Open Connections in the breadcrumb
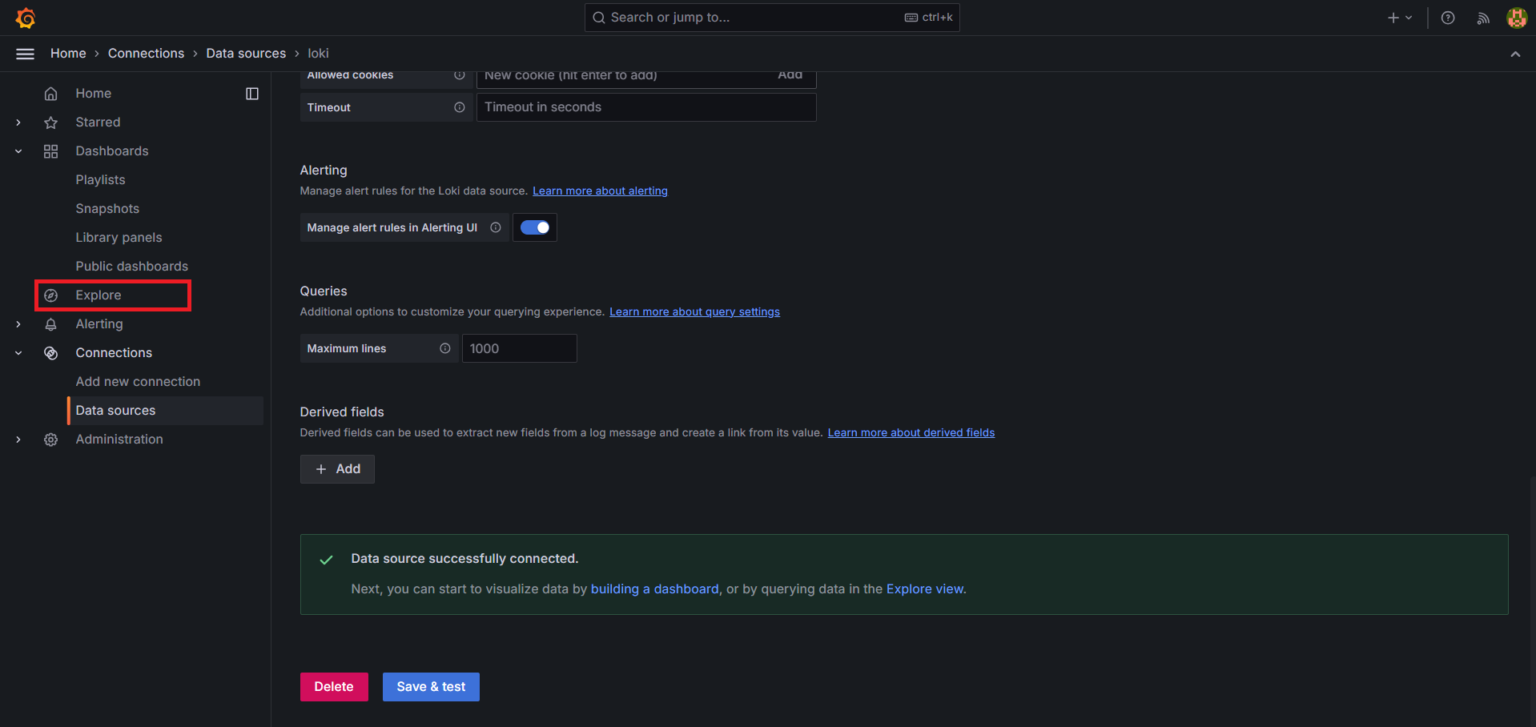 pyautogui.click(x=146, y=52)
